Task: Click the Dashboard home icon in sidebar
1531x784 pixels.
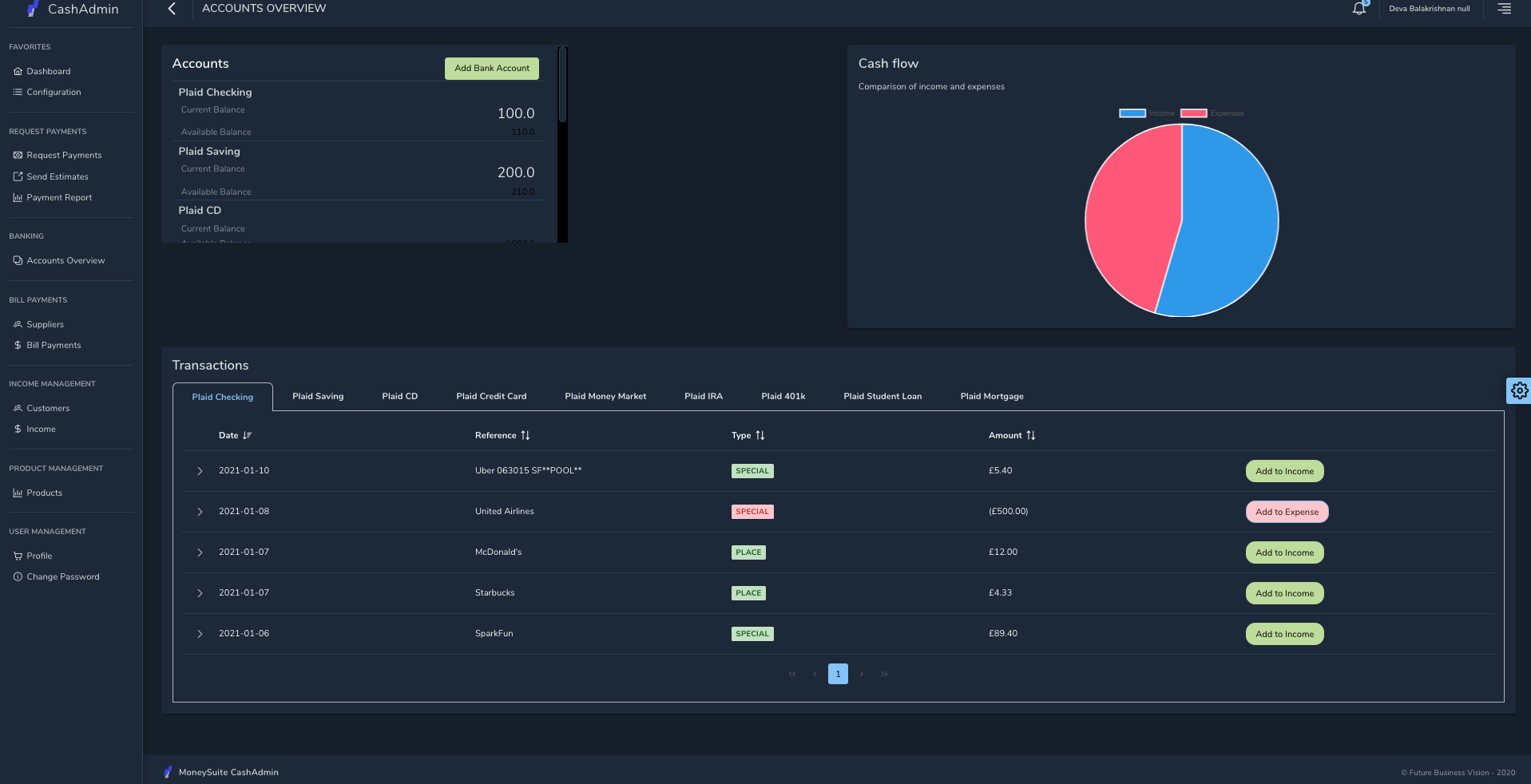Action: [x=18, y=71]
